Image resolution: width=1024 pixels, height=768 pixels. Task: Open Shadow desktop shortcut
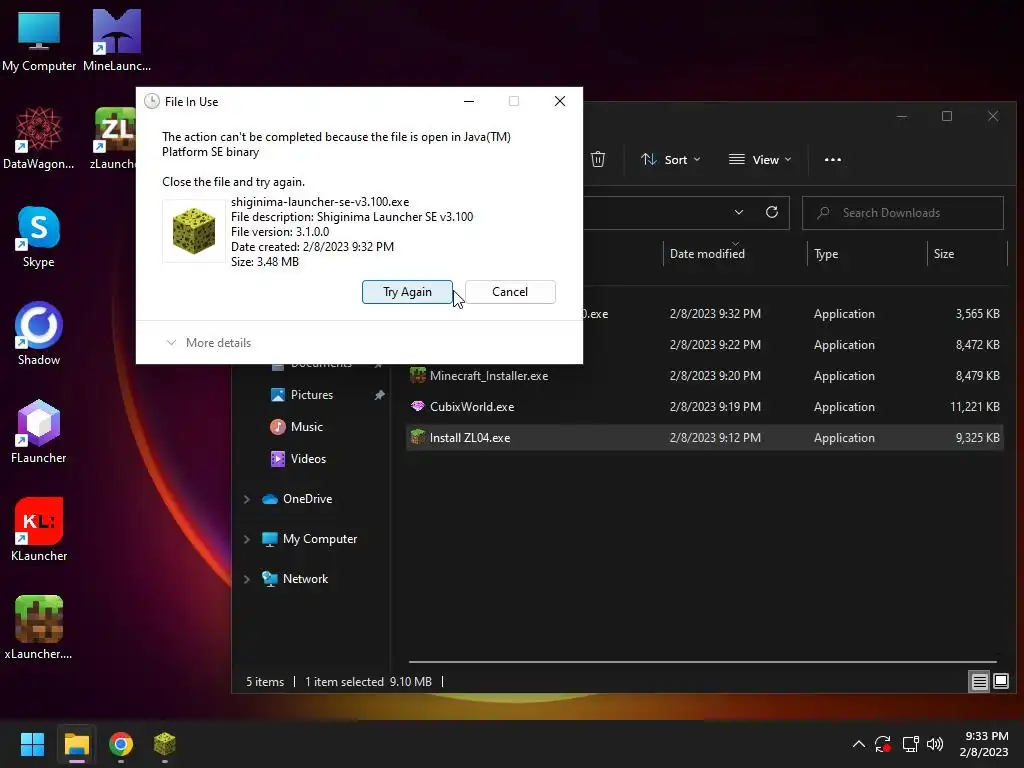point(39,334)
